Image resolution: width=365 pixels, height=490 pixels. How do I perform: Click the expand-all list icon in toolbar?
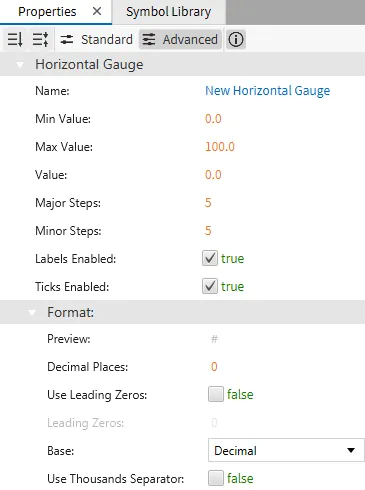[40, 39]
